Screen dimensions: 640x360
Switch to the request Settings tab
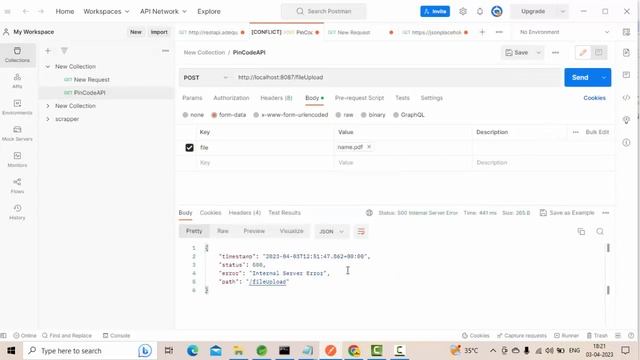[431, 98]
